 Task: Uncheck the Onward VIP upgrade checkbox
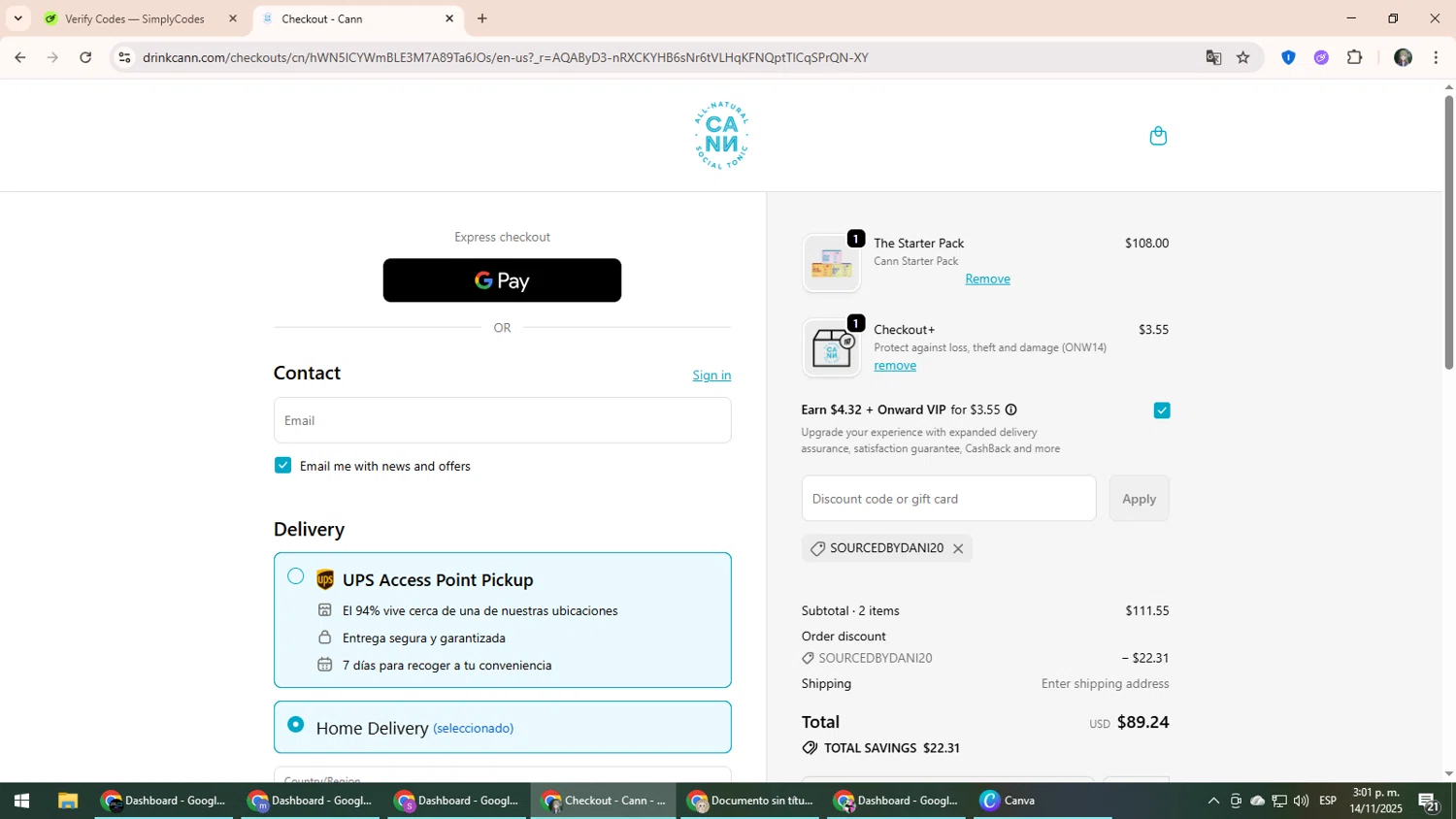(x=1162, y=410)
